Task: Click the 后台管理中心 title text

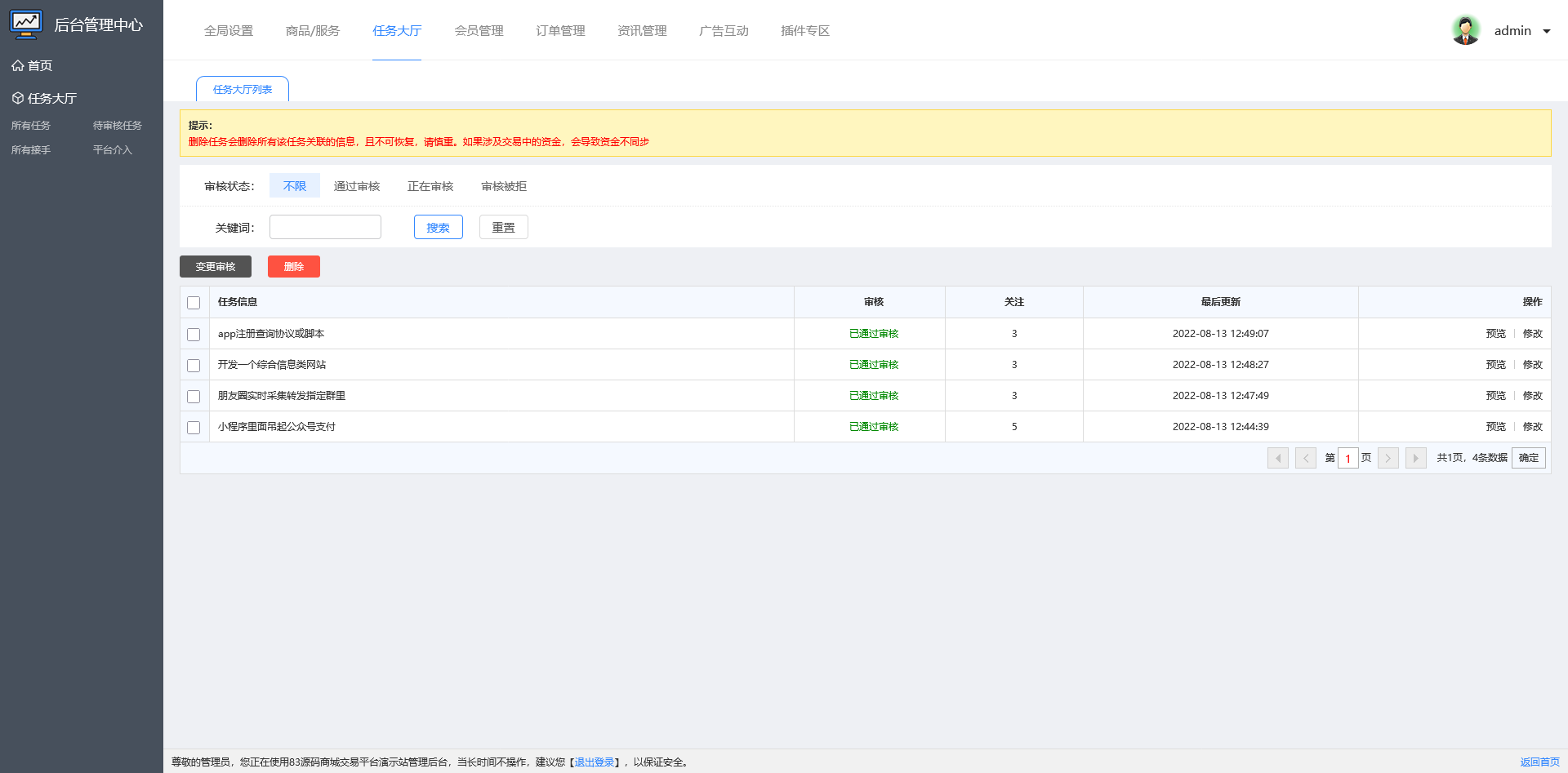Action: pyautogui.click(x=99, y=25)
